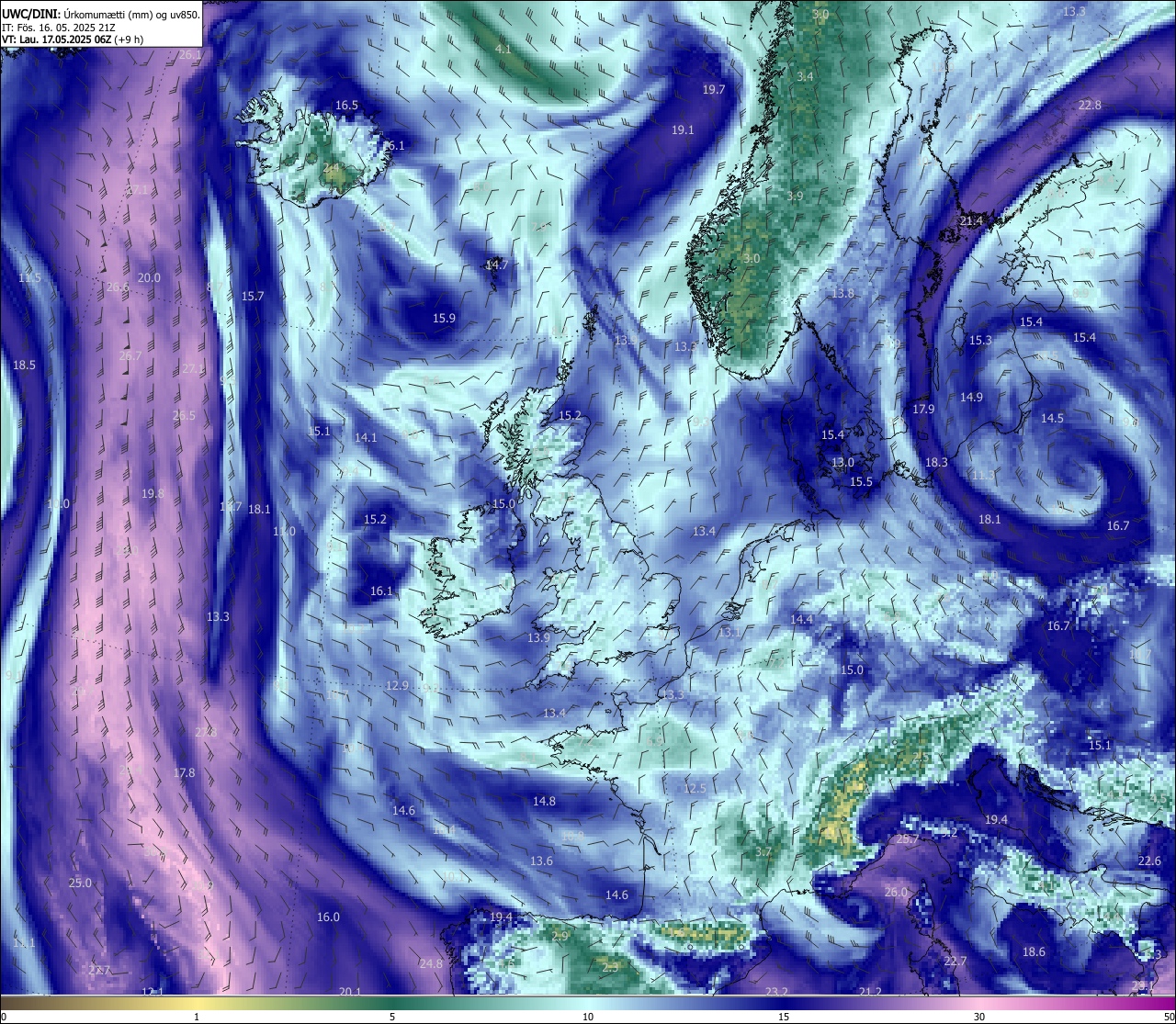Click the 2.9 value over Spain
The width and height of the screenshot is (1176, 1024).
pos(560,937)
